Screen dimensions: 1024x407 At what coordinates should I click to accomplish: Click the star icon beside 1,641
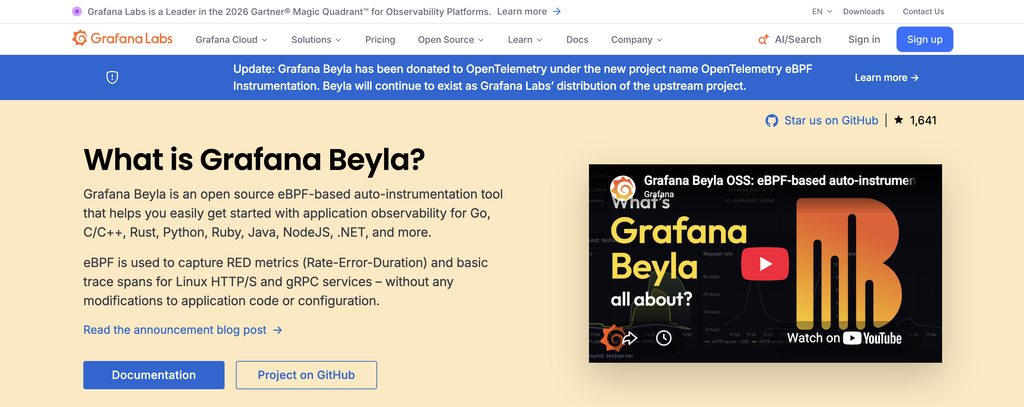pos(899,120)
